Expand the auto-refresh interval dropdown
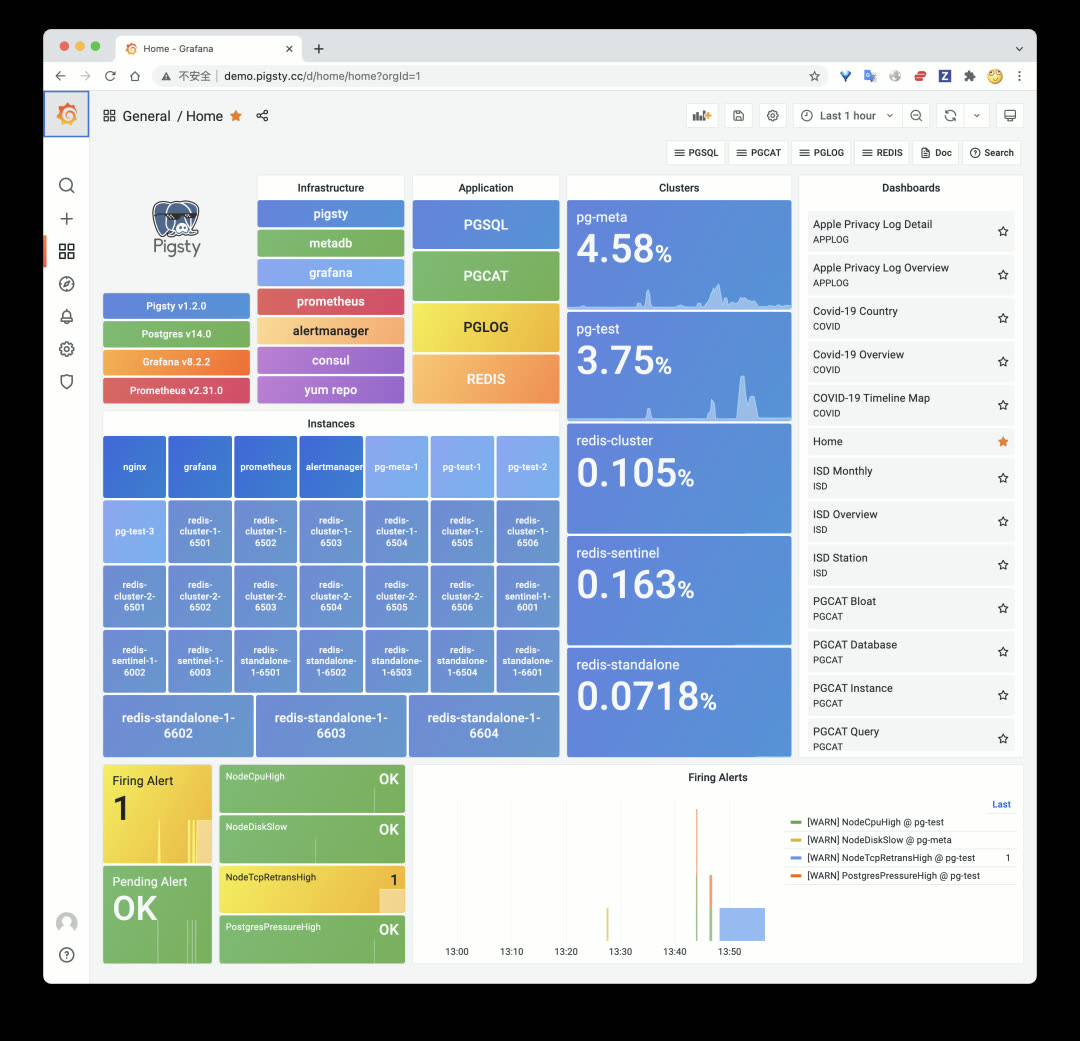 977,115
